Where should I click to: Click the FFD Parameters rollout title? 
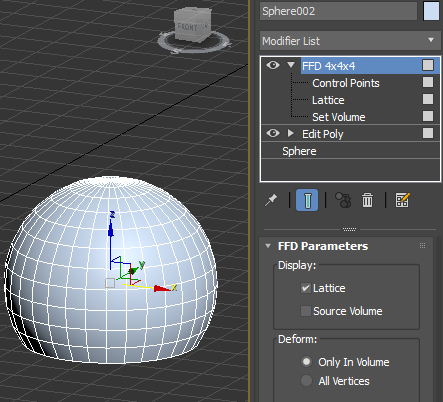[x=323, y=246]
